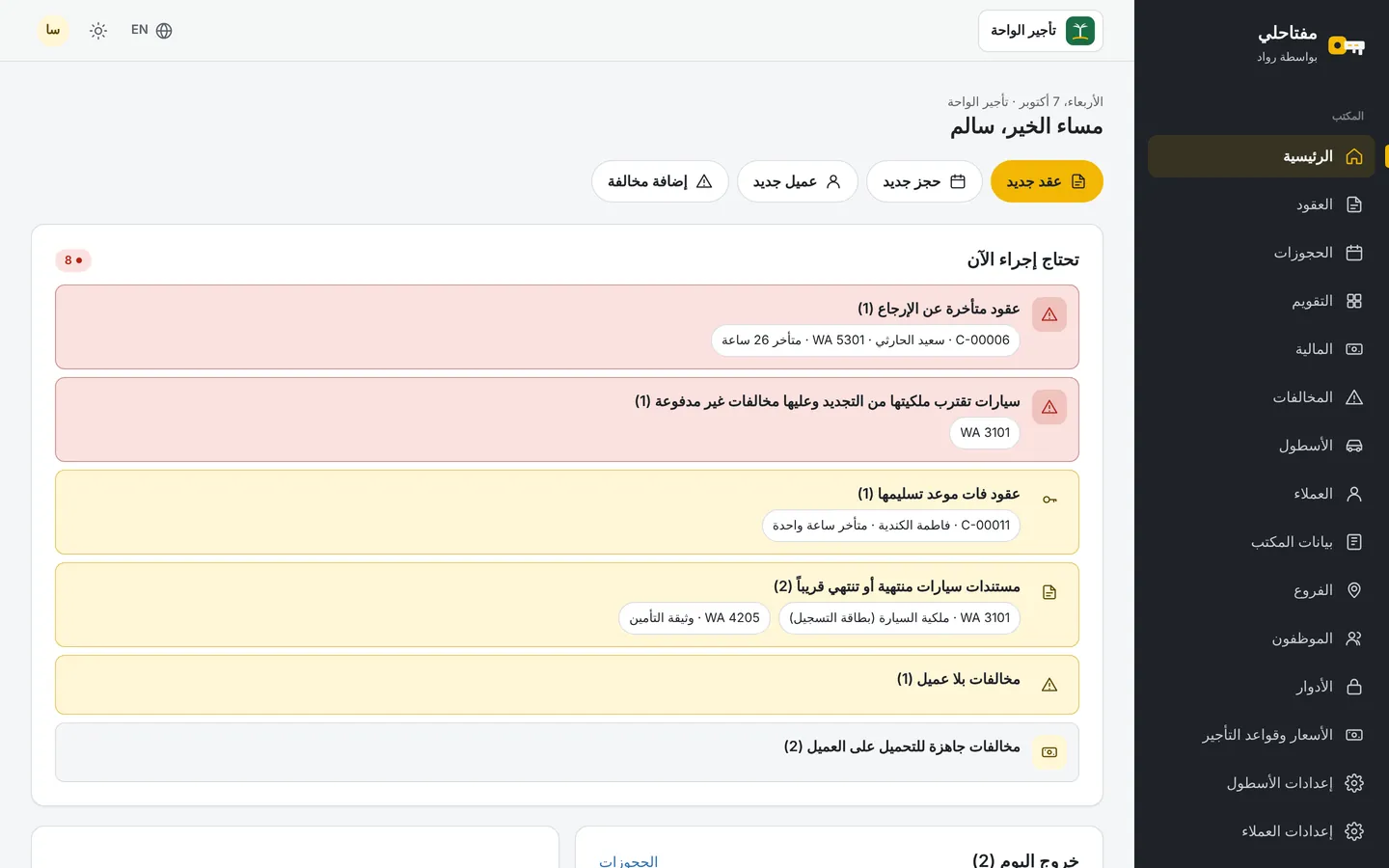Click the عميل جديد new customer button
Viewport: 1389px width, 868px height.
[x=797, y=181]
